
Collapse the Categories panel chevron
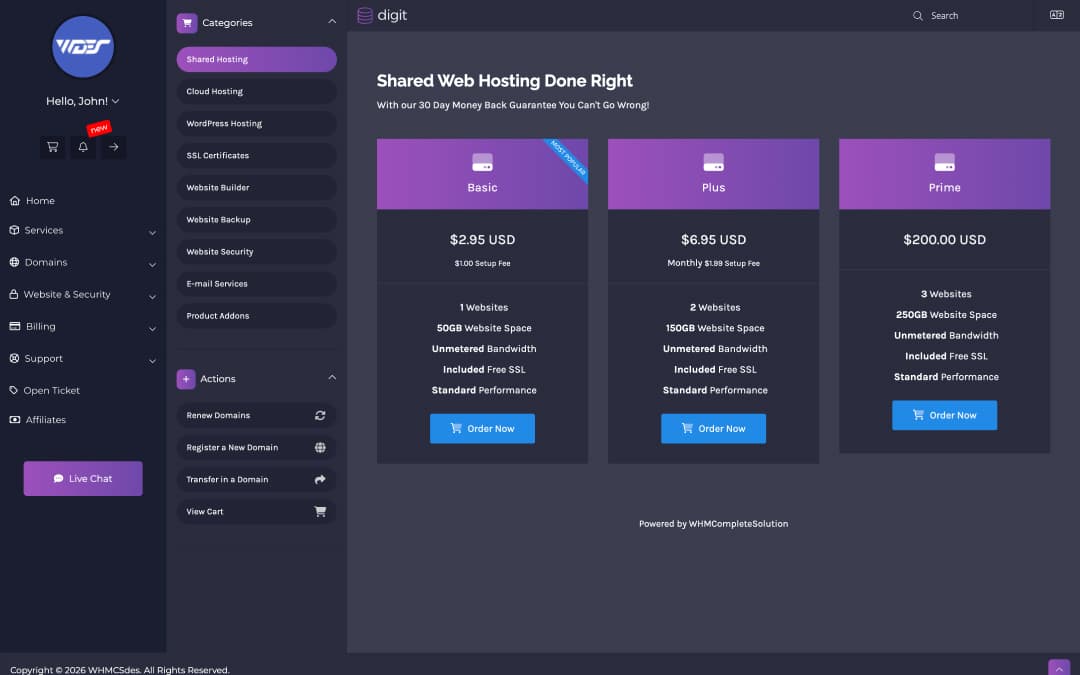coord(332,22)
